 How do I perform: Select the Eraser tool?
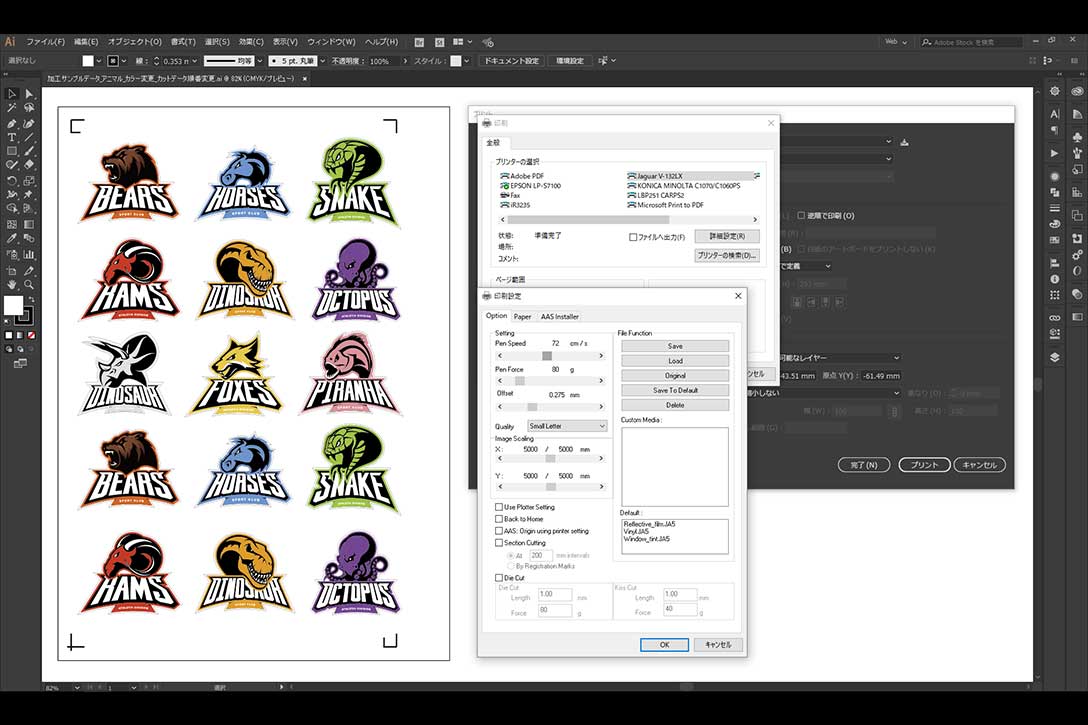click(29, 165)
